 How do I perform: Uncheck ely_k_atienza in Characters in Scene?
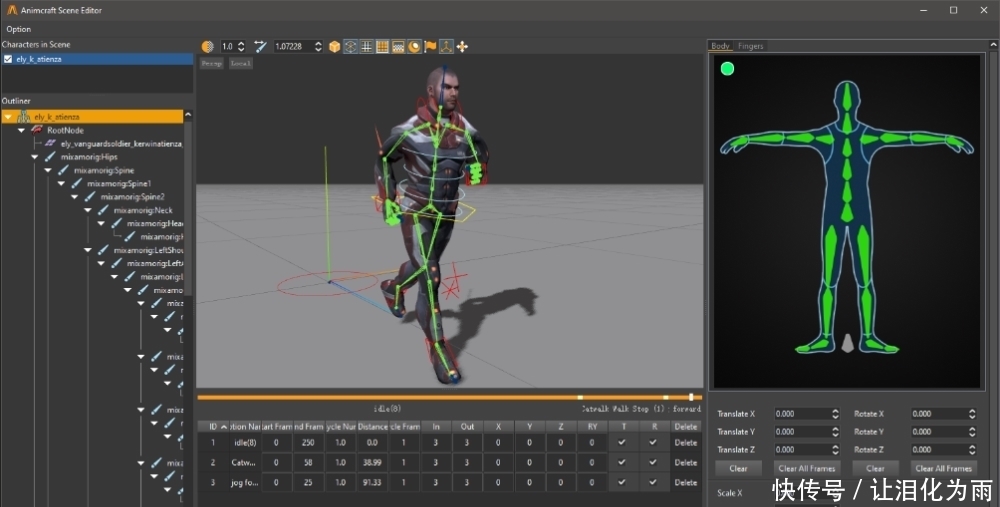pos(8,59)
